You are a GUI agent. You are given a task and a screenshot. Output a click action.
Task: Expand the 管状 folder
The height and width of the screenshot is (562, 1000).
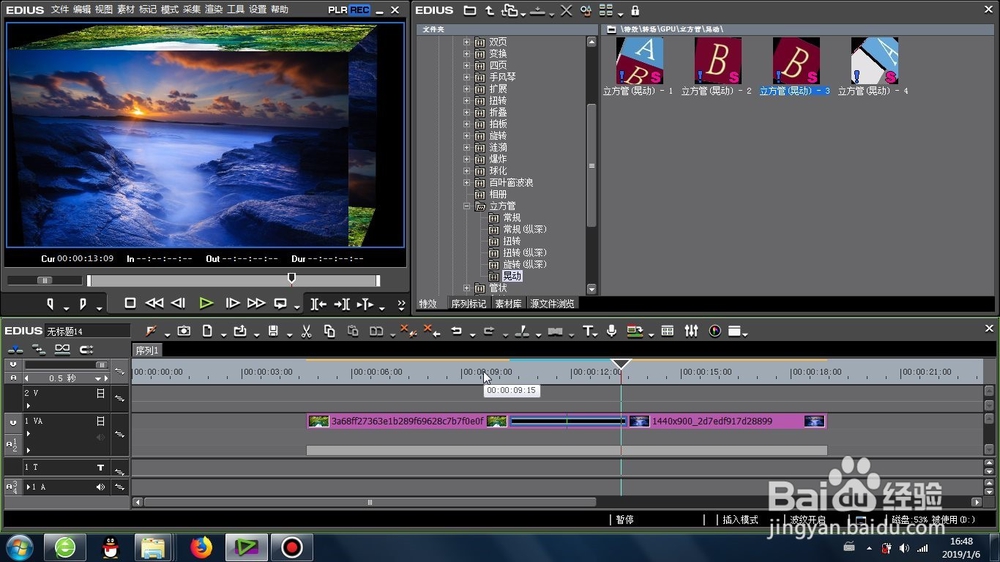[466, 288]
